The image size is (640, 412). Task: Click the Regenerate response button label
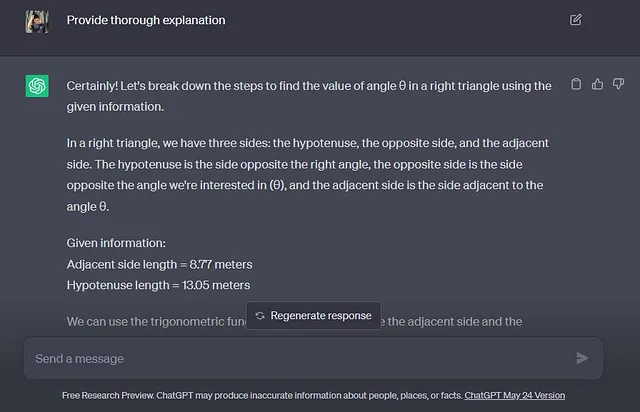[x=321, y=316]
